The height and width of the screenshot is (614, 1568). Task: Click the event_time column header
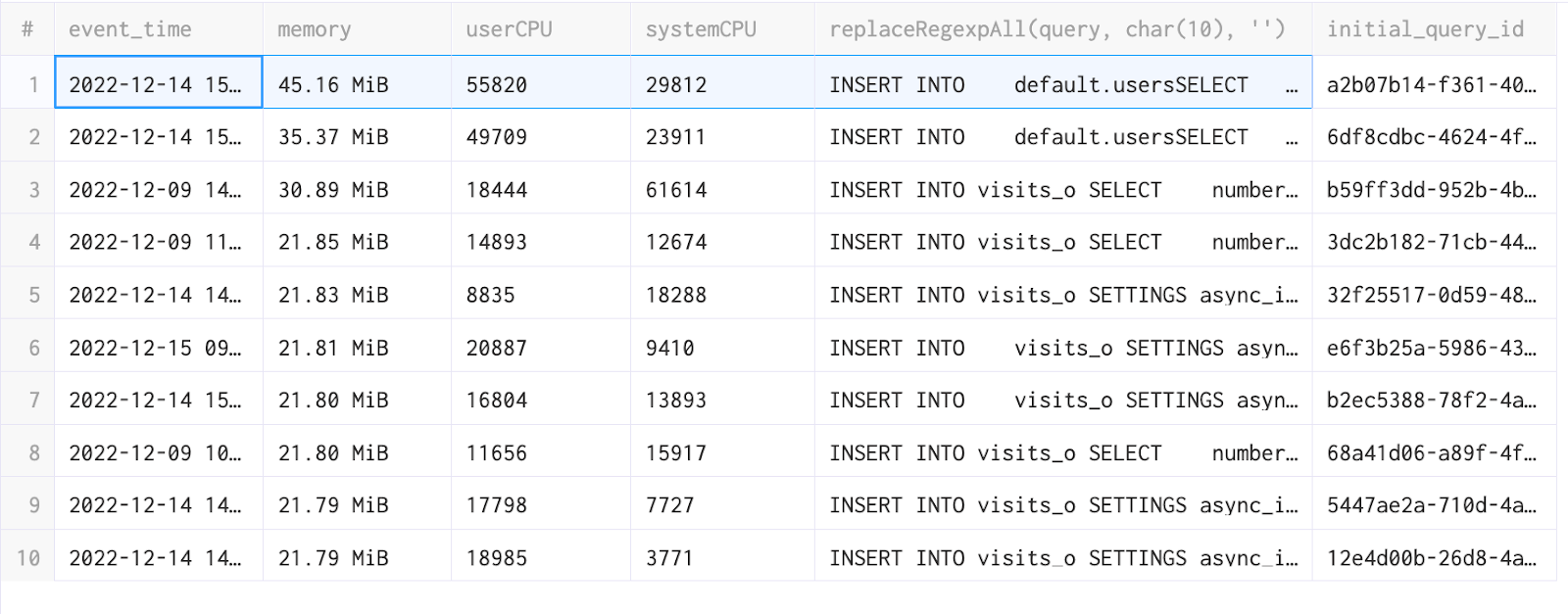coord(130,29)
